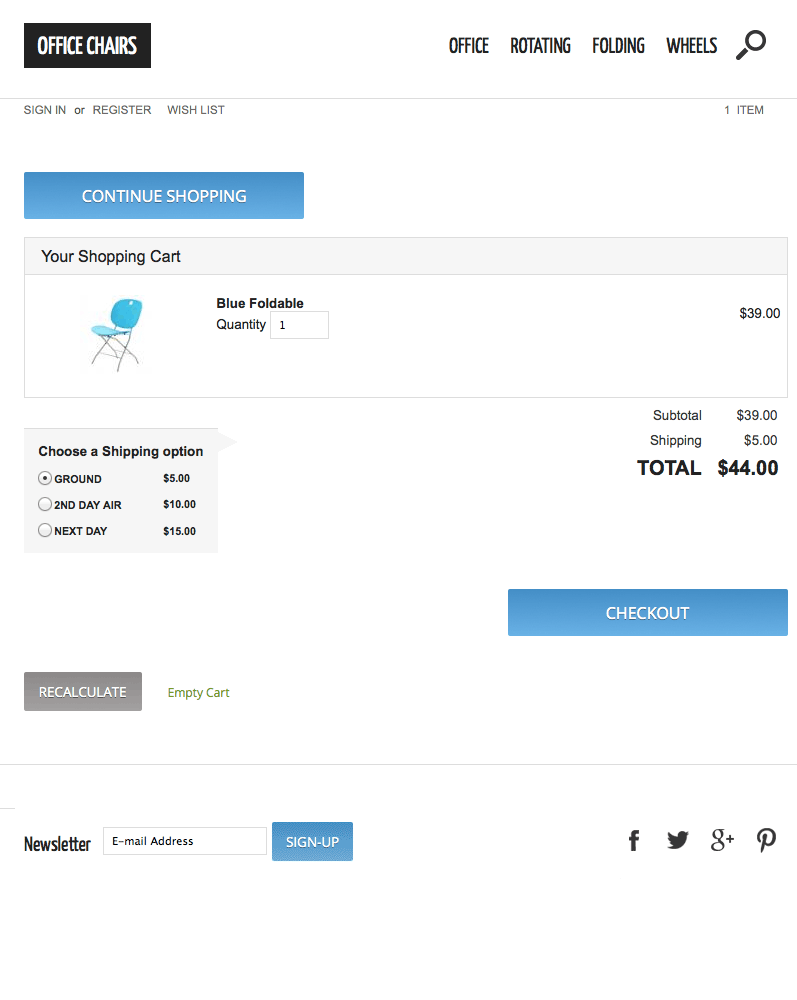Open the search magnifier icon
The width and height of the screenshot is (797, 1000).
tap(751, 45)
